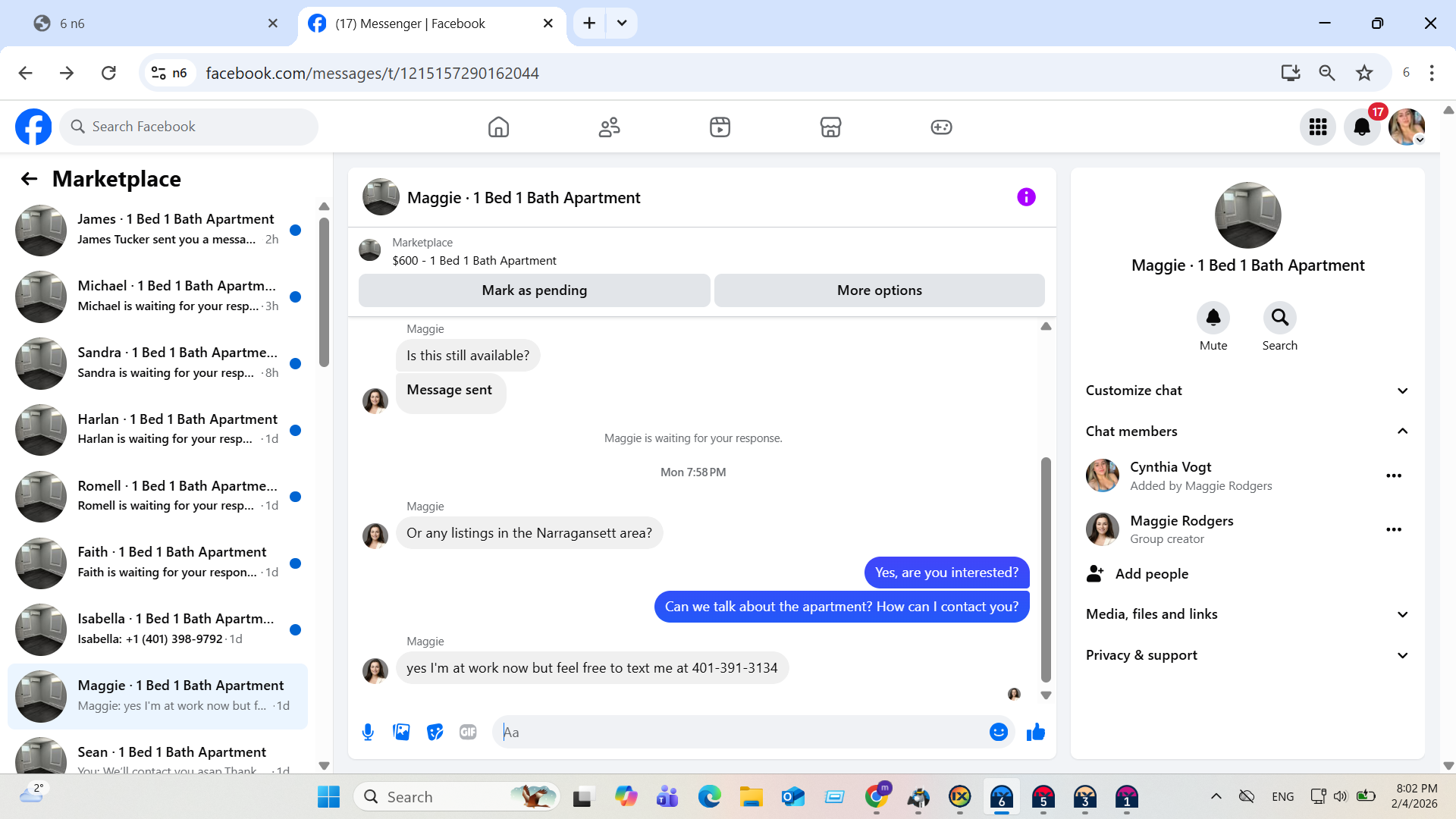Click the purple conversation info icon

[x=1026, y=197]
